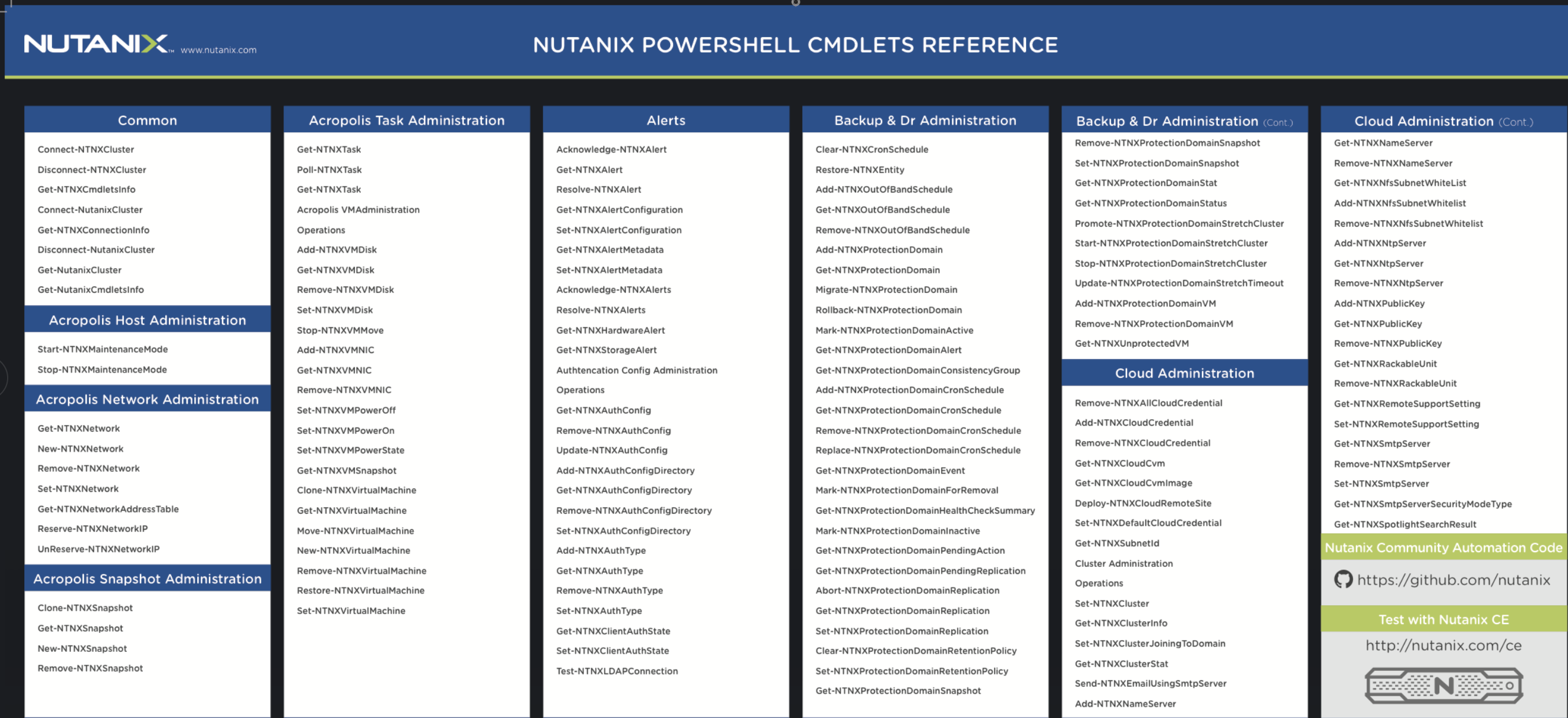Click the GitHub octocat icon

click(1343, 579)
